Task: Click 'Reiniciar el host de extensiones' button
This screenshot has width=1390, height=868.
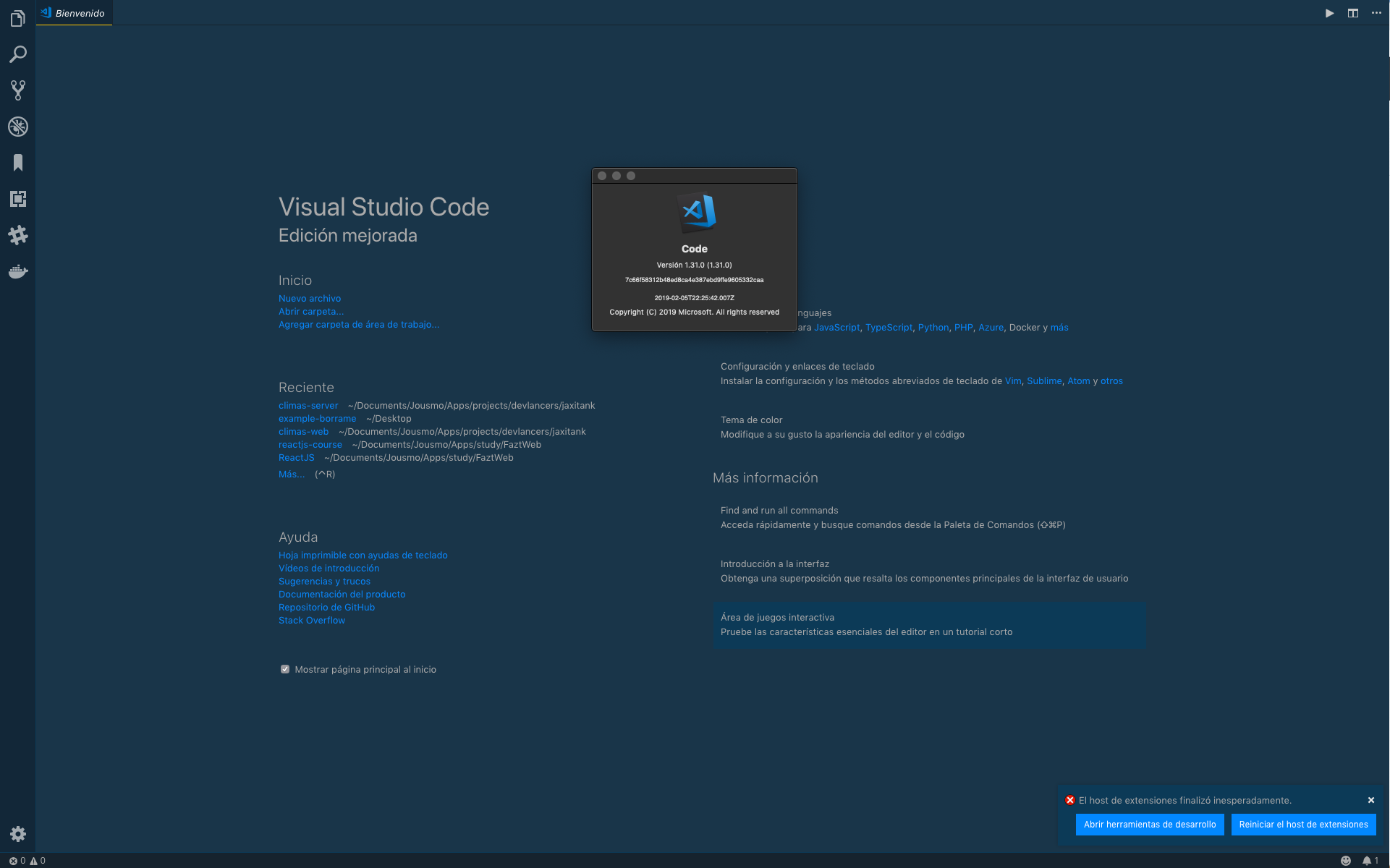Action: [1303, 825]
